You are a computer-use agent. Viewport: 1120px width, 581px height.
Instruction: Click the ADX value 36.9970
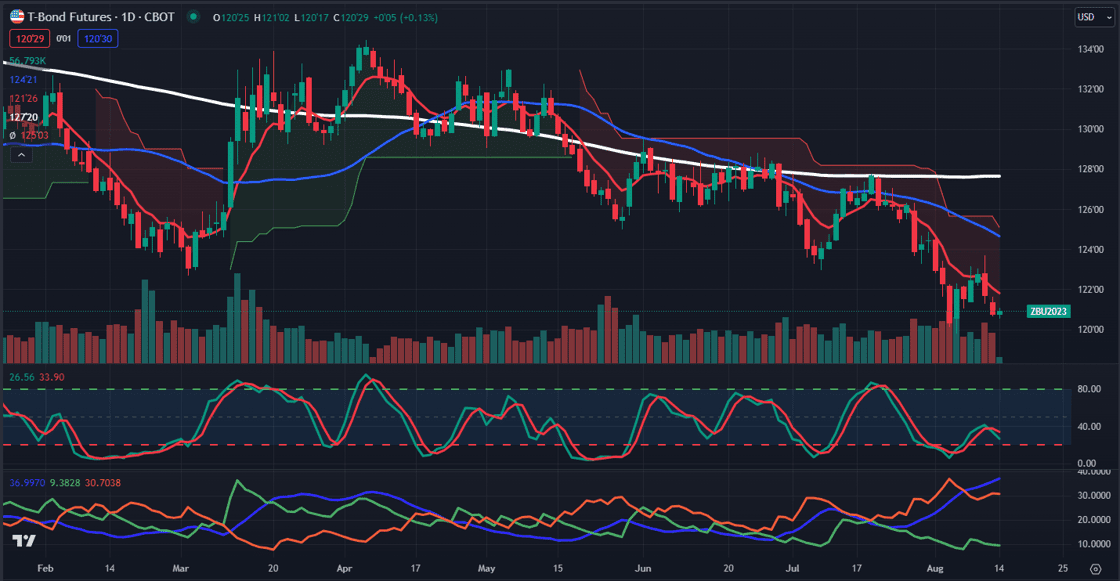(x=27, y=483)
